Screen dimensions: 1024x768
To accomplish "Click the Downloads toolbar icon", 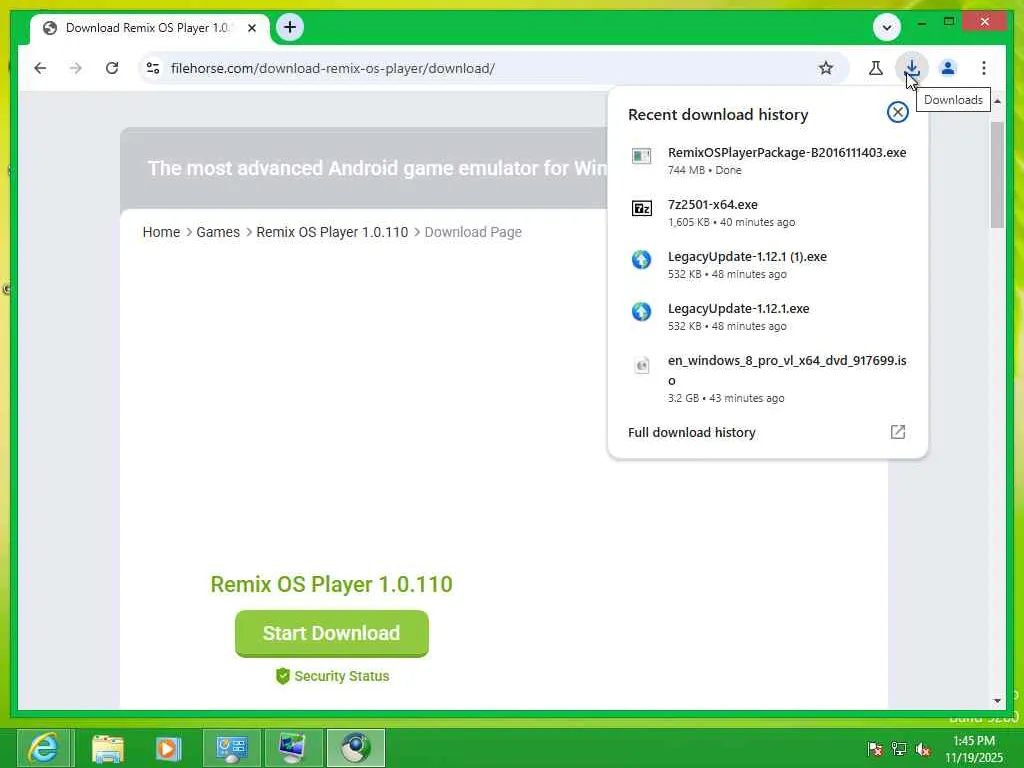I will coord(912,68).
